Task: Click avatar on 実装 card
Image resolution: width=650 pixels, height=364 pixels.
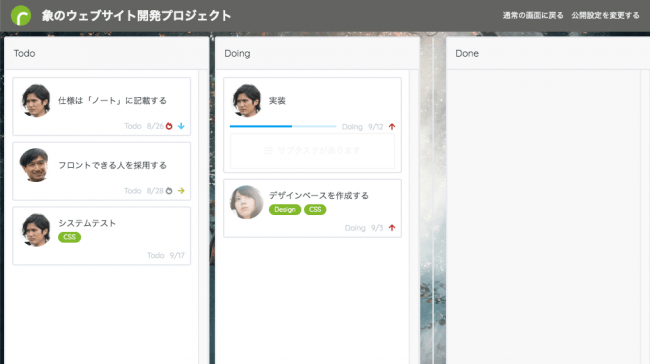Action: (247, 101)
